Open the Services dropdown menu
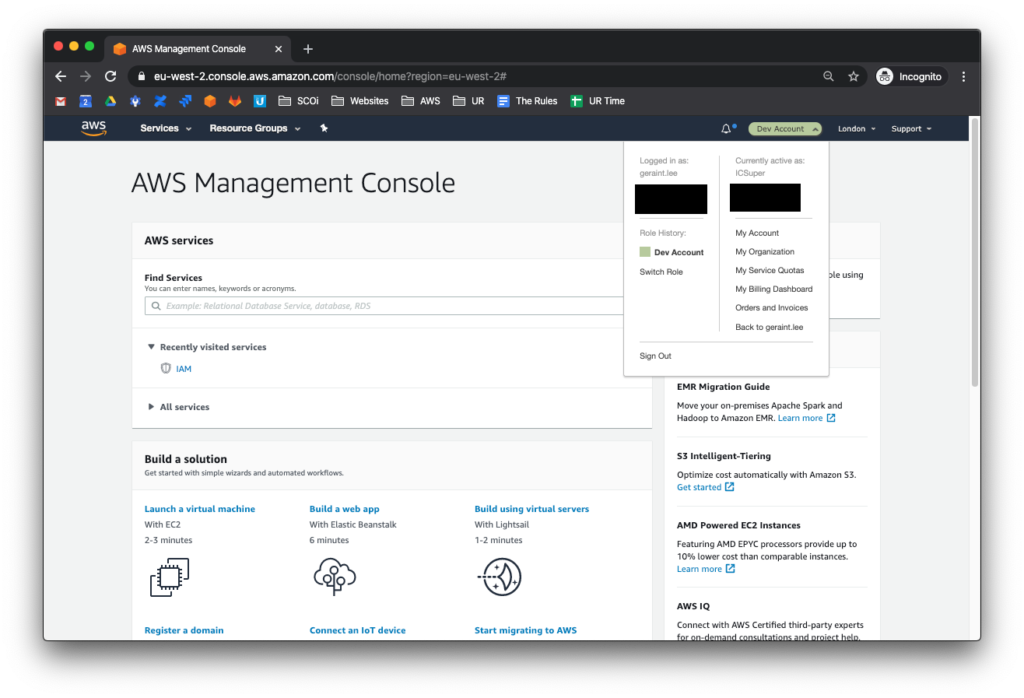Image resolution: width=1024 pixels, height=698 pixels. [x=166, y=128]
